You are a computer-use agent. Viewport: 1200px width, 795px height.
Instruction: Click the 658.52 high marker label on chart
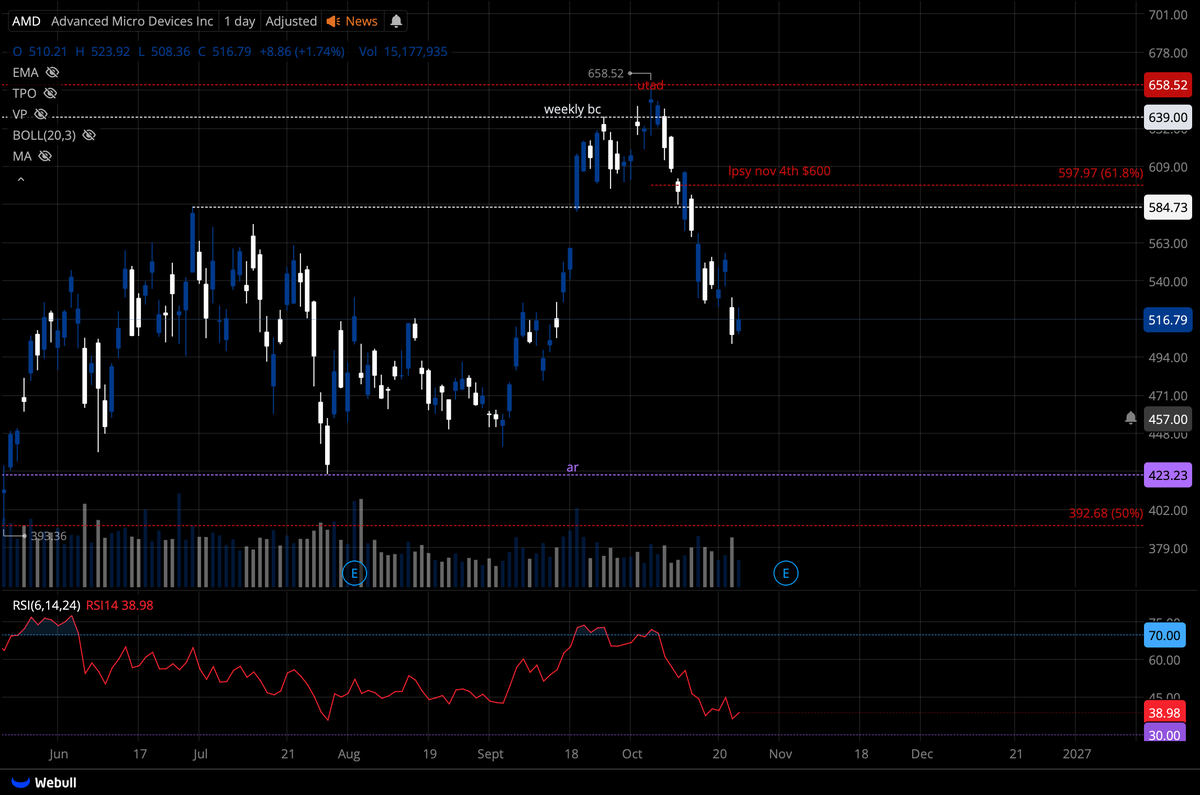pos(605,73)
